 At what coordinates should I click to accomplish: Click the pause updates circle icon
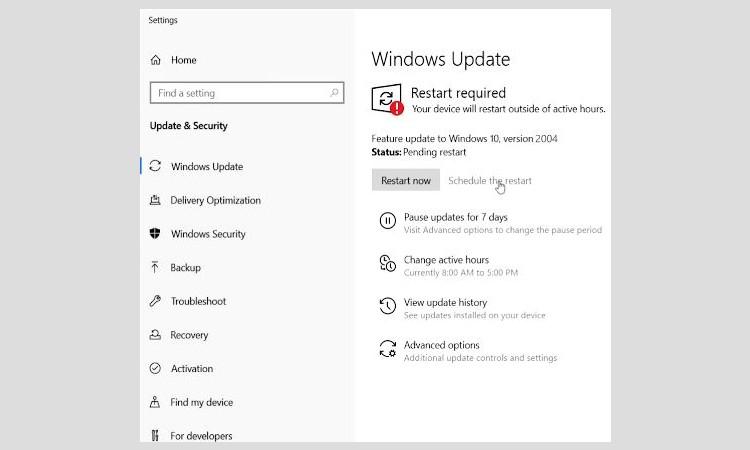coord(387,220)
